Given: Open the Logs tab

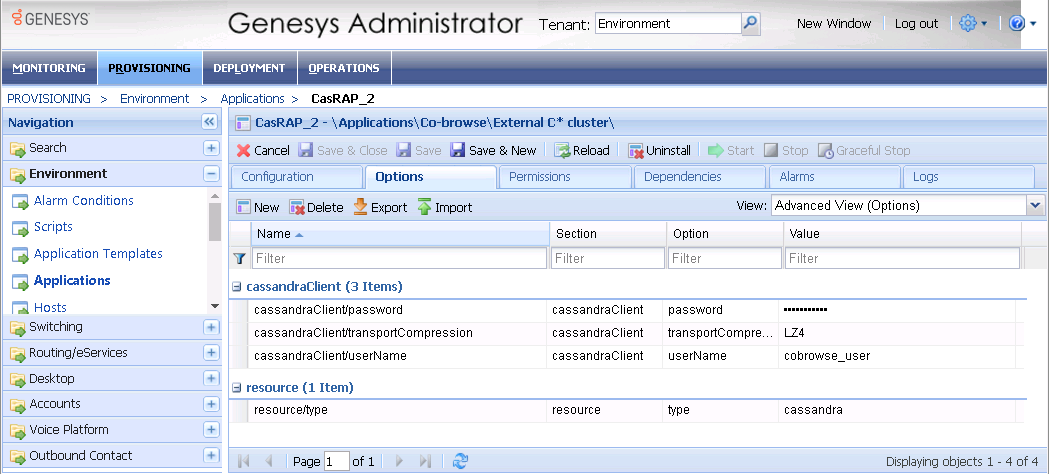Looking at the screenshot, I should 968,177.
